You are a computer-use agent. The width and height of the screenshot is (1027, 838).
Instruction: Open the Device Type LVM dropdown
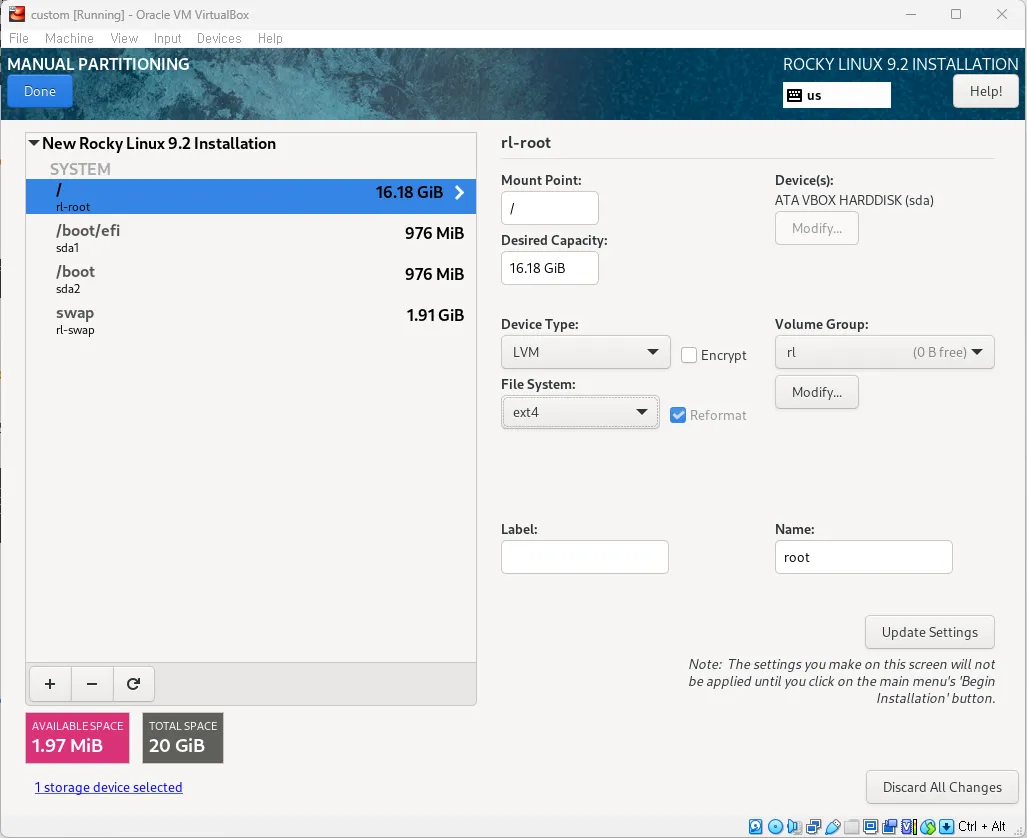click(585, 352)
